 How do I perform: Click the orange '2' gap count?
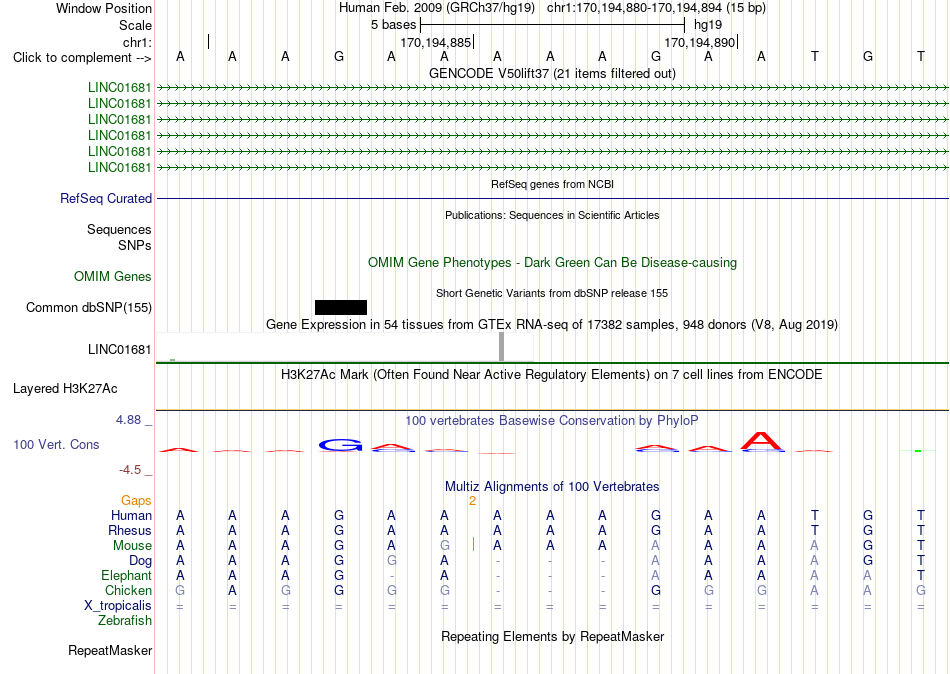click(x=472, y=501)
